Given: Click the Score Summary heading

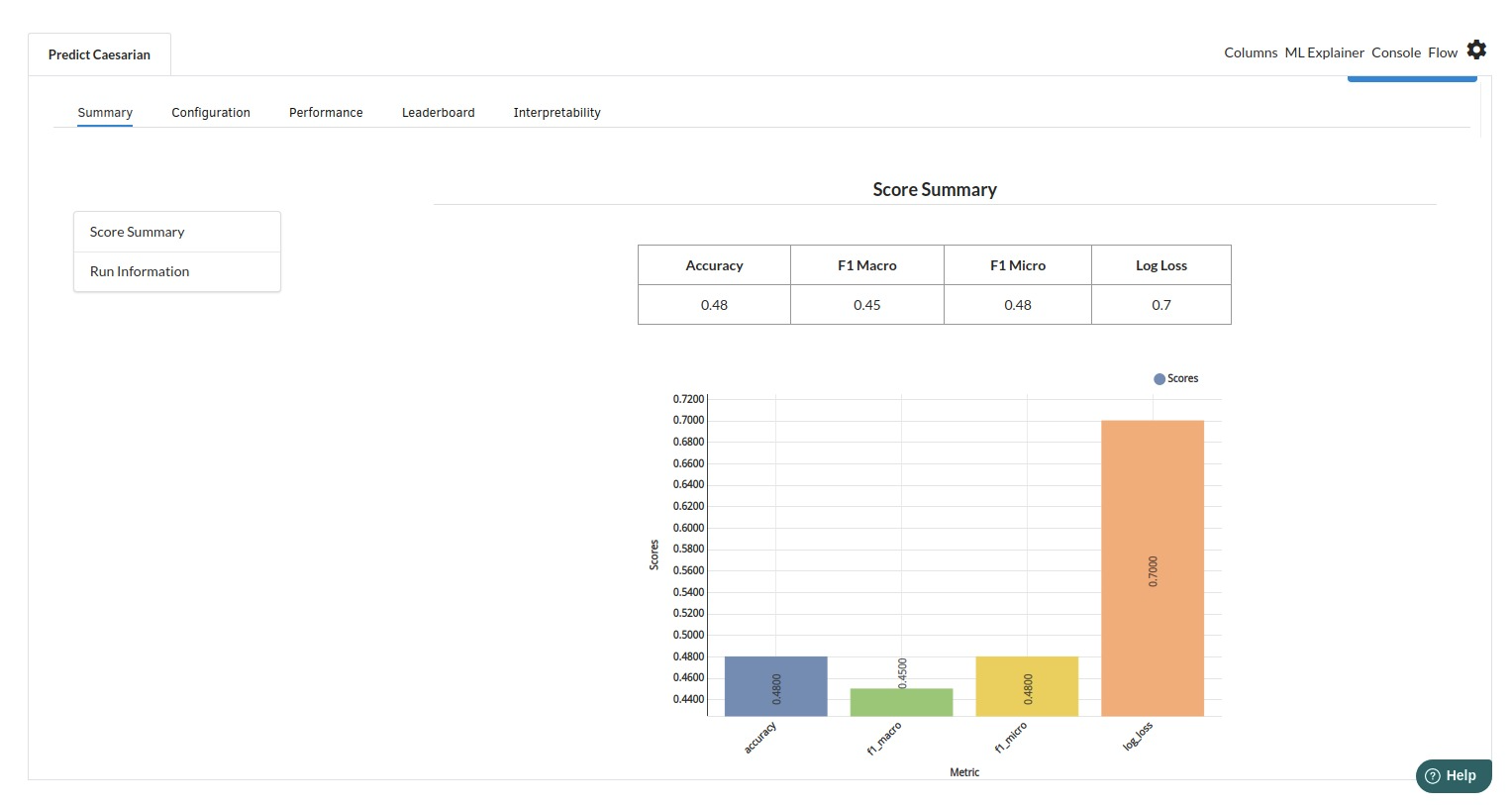Looking at the screenshot, I should [x=935, y=189].
